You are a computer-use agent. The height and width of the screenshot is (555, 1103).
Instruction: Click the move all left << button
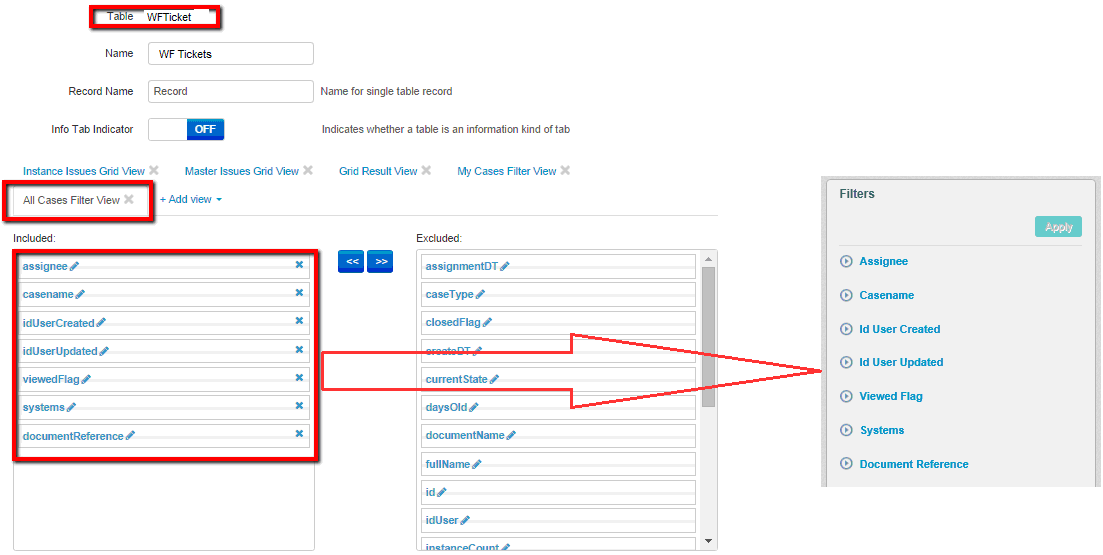click(x=351, y=261)
